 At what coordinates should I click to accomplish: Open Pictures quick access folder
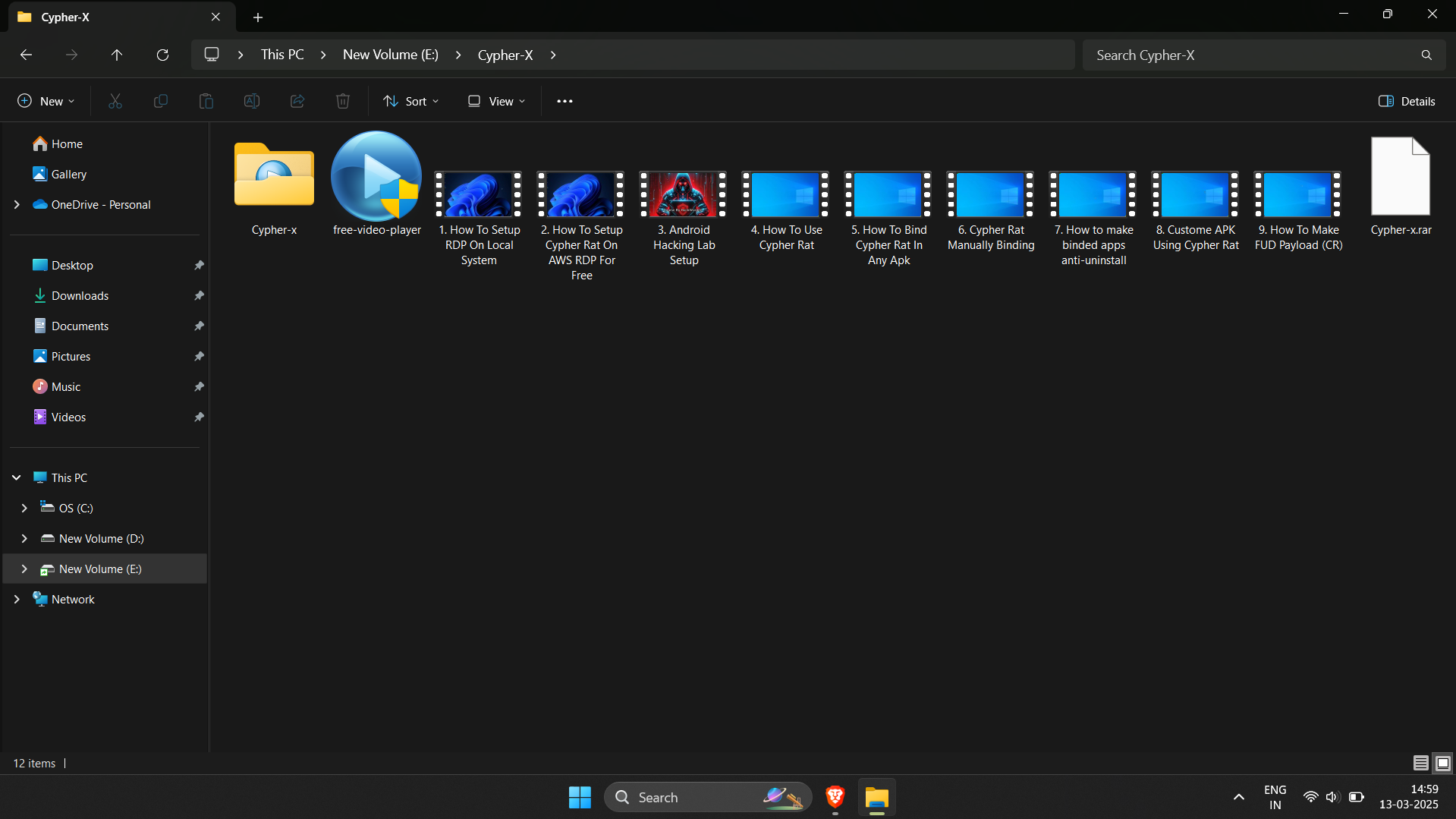coord(105,356)
